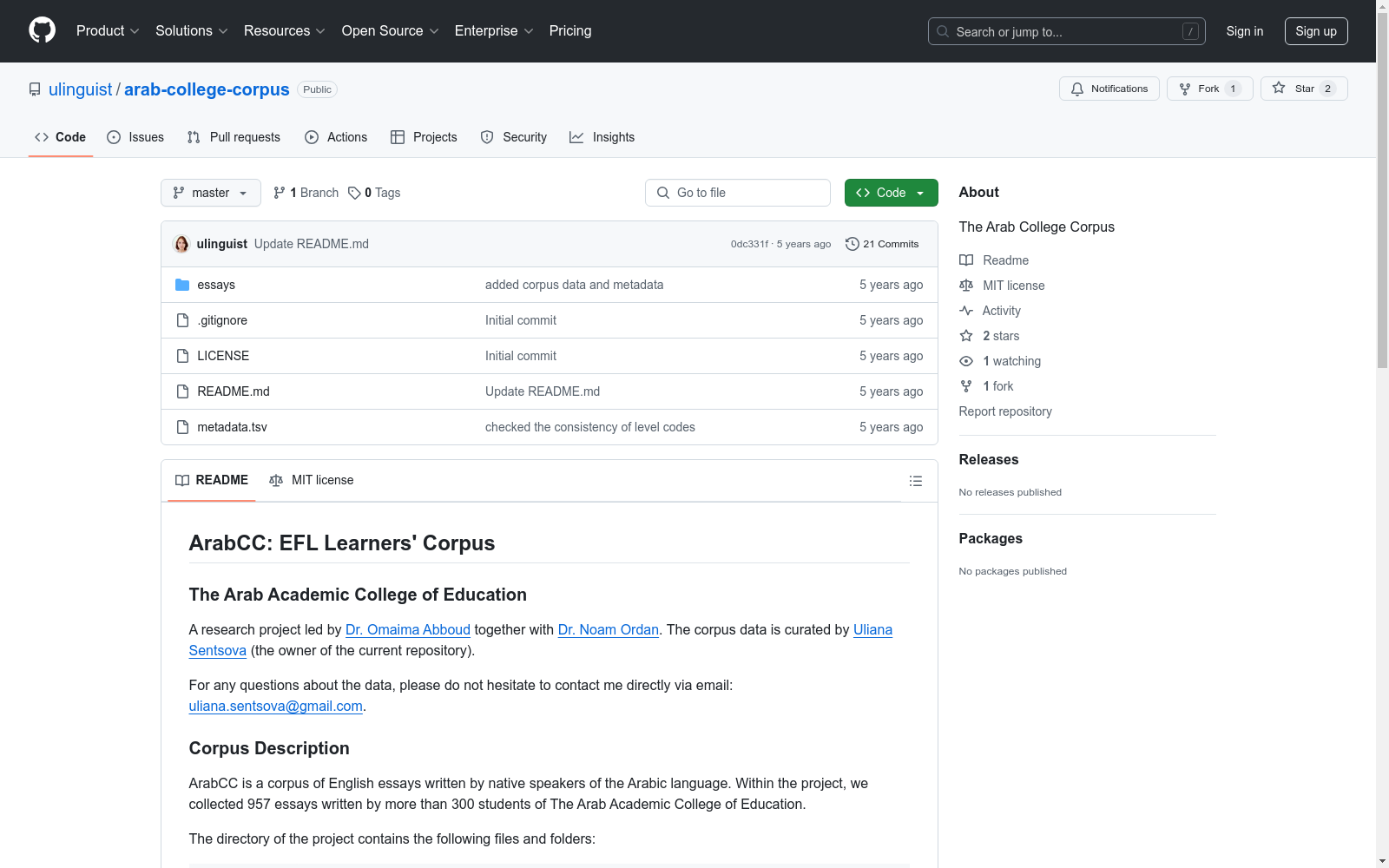Screen dimensions: 1389x868
Task: Expand the Resources menu
Action: 285,30
